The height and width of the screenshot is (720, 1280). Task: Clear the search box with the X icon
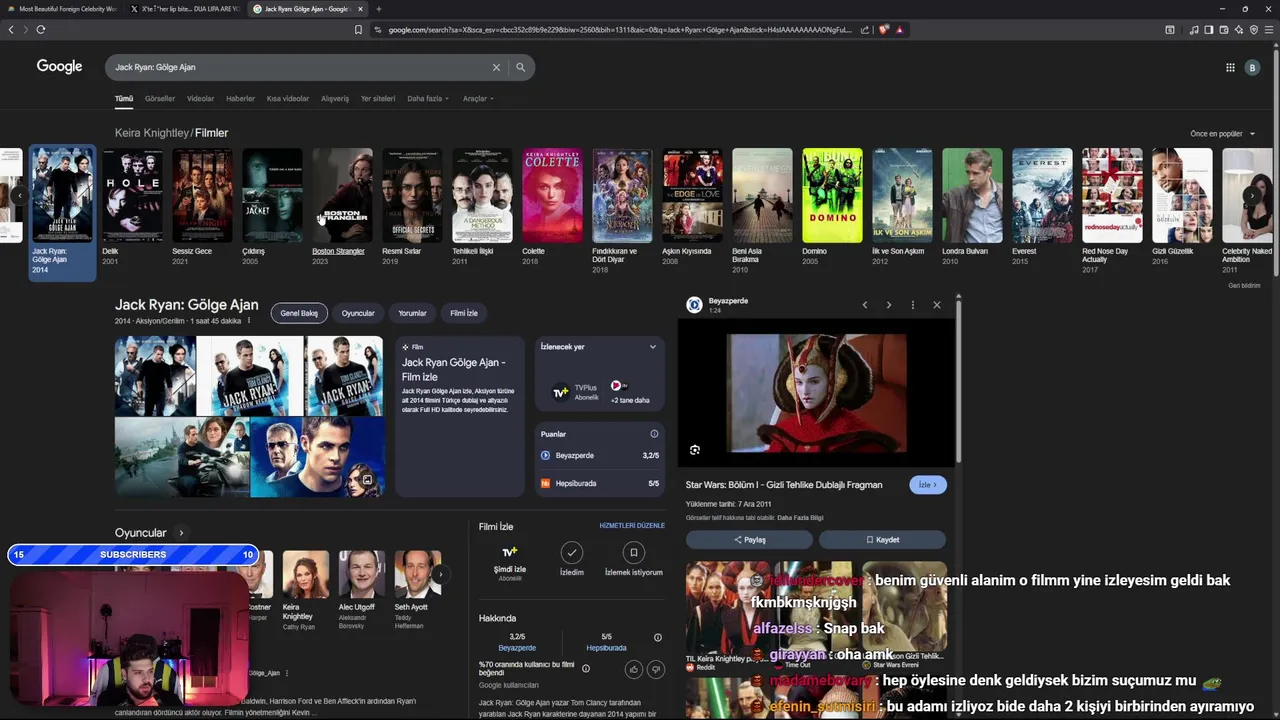496,67
